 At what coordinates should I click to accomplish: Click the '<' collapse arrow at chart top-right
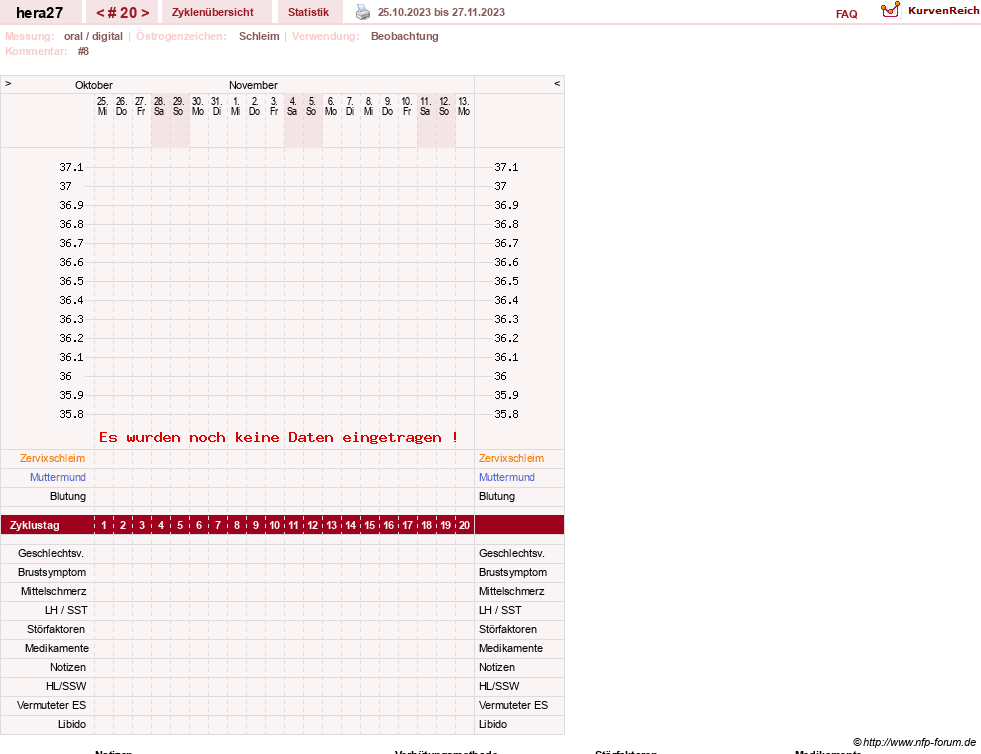click(x=557, y=83)
